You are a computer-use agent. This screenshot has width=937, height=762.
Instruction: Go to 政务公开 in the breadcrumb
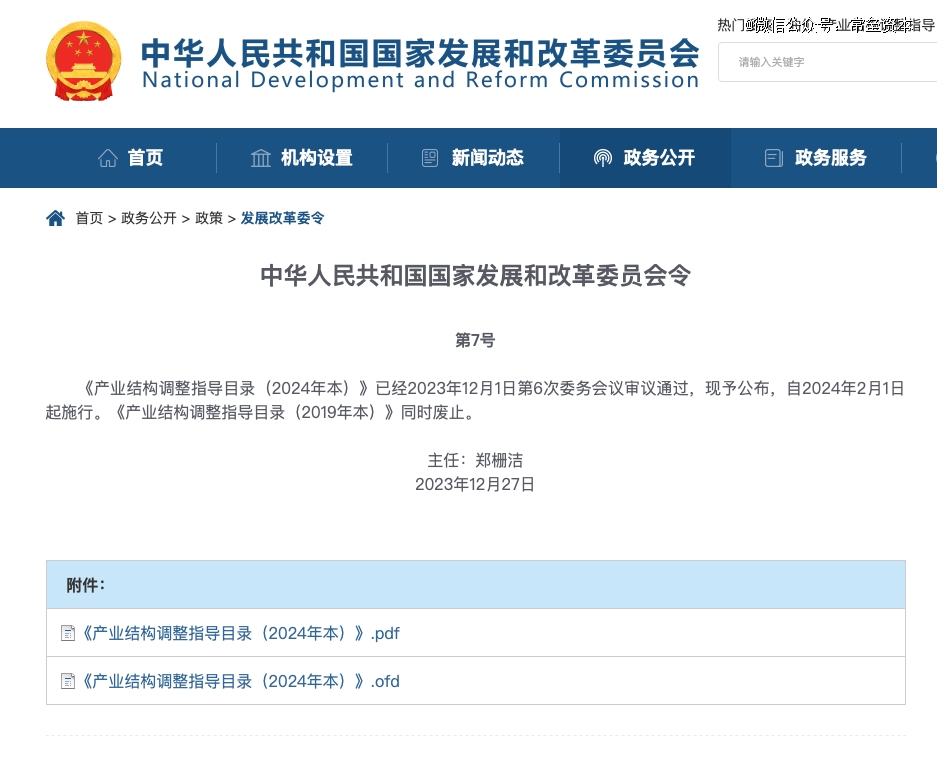point(149,218)
